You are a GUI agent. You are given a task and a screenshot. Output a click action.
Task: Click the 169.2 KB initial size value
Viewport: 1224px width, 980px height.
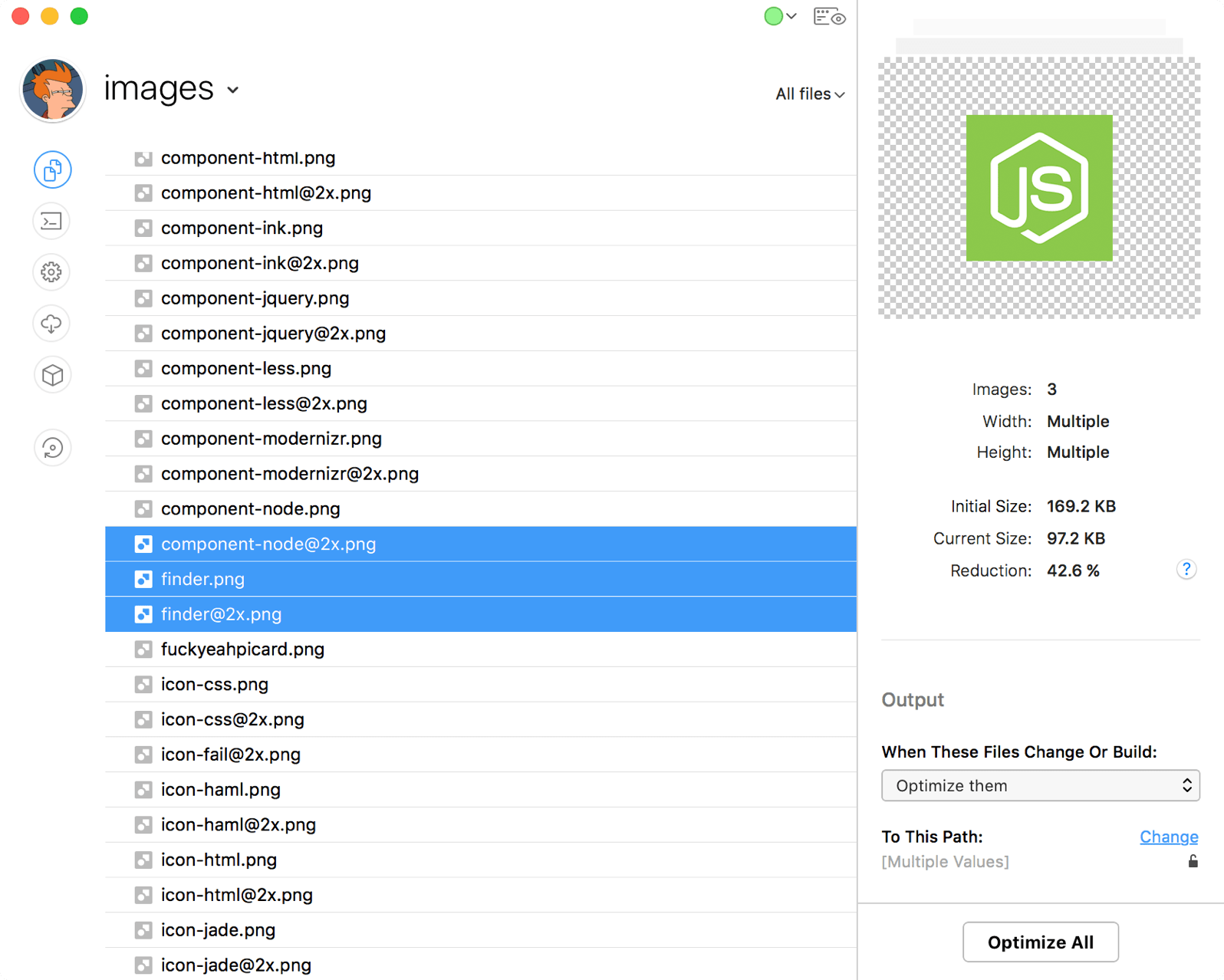tap(1081, 506)
